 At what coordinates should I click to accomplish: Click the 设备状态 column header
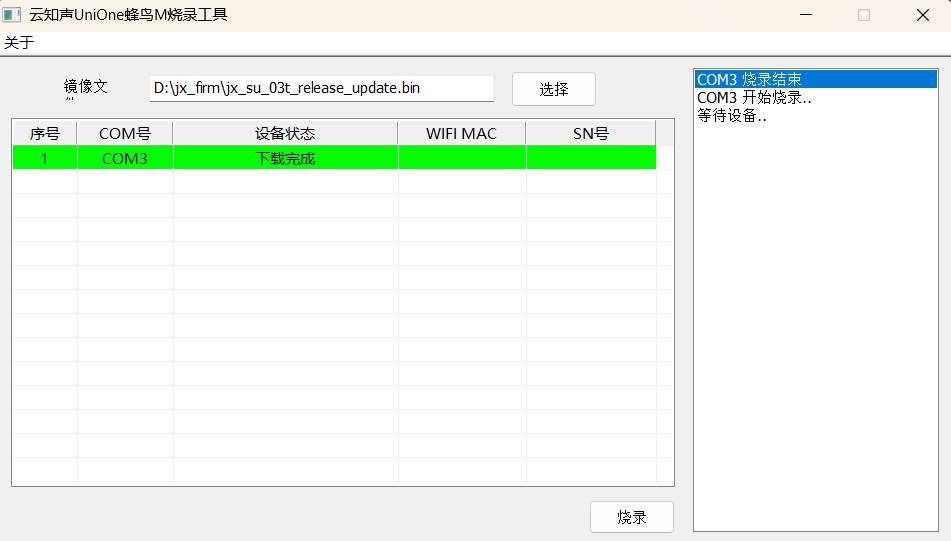(x=286, y=133)
